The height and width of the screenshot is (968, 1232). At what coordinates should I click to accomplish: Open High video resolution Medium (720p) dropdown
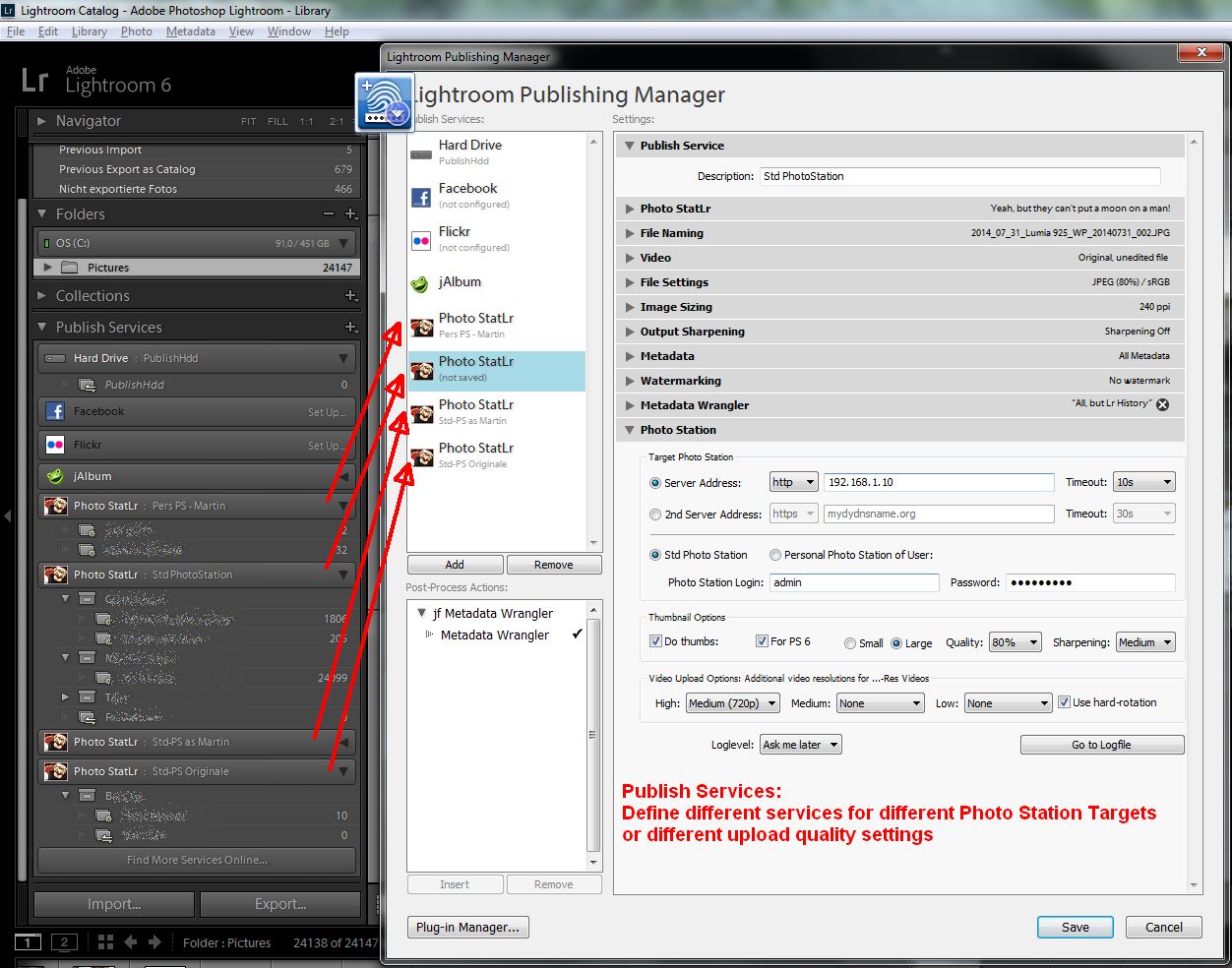tap(733, 703)
